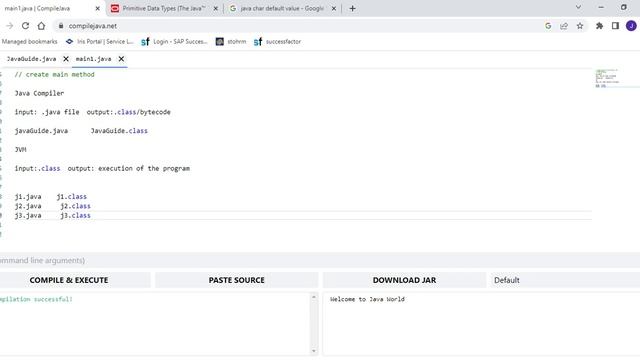This screenshot has width=640, height=360.
Task: Click the PASTE SOURCE button
Action: coord(236,280)
